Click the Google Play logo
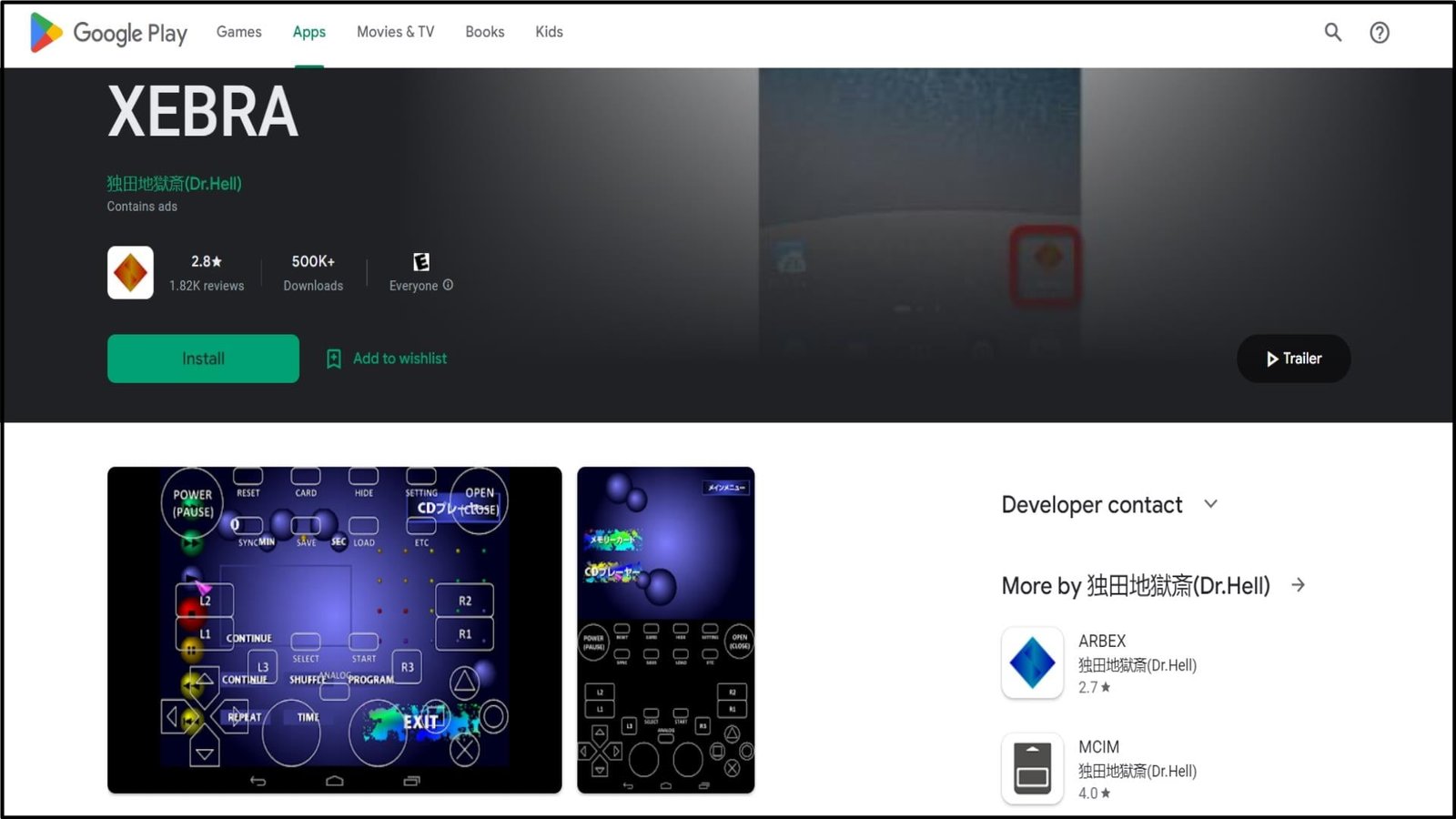This screenshot has height=819, width=1456. (x=108, y=33)
